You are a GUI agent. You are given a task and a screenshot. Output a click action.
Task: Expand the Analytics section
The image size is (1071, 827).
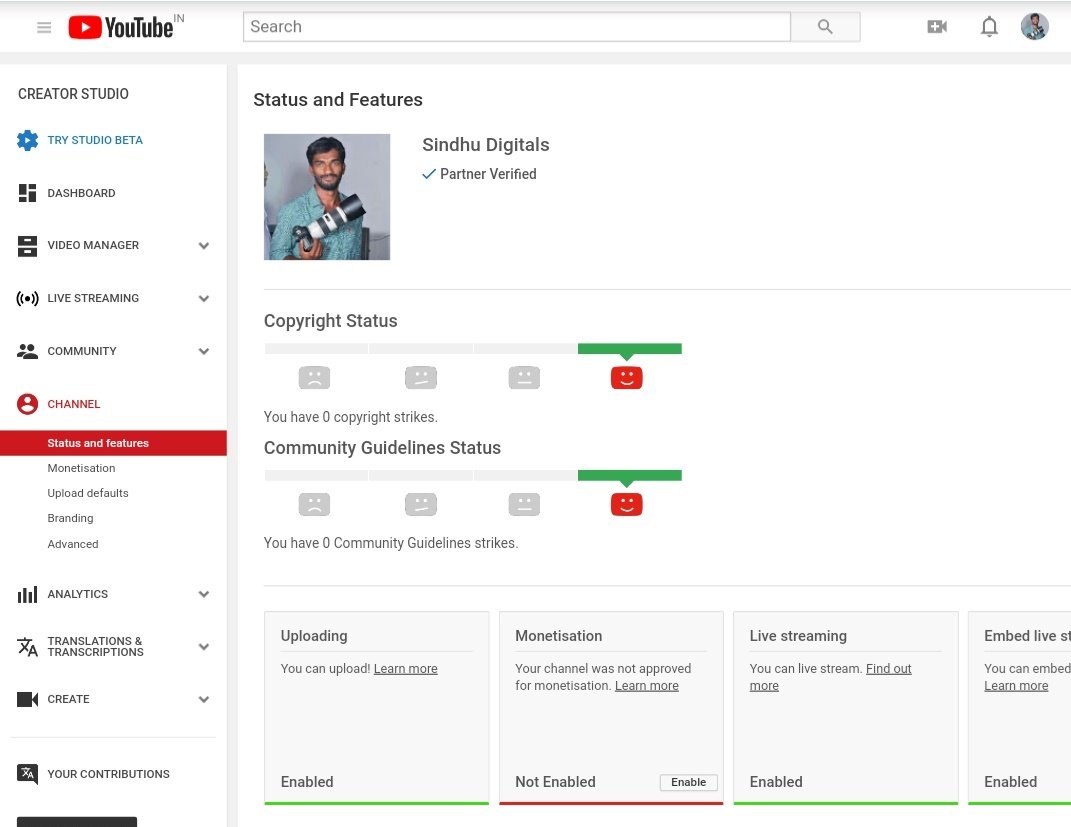204,594
